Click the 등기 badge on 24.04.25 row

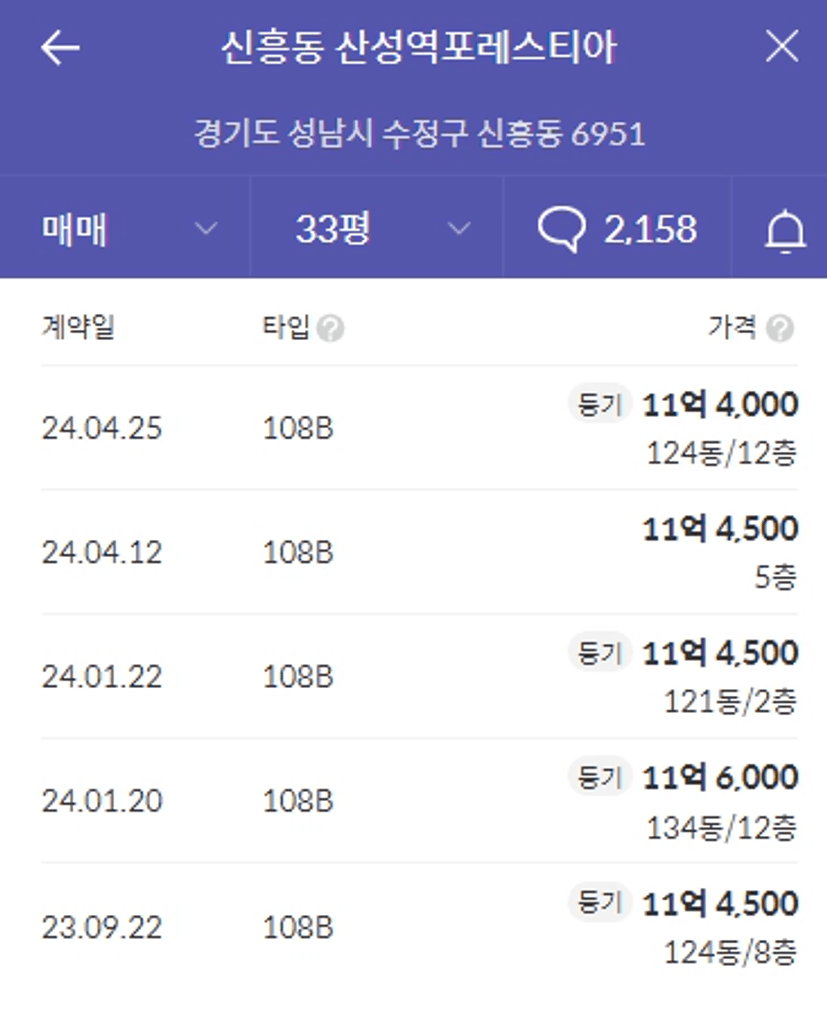(599, 404)
